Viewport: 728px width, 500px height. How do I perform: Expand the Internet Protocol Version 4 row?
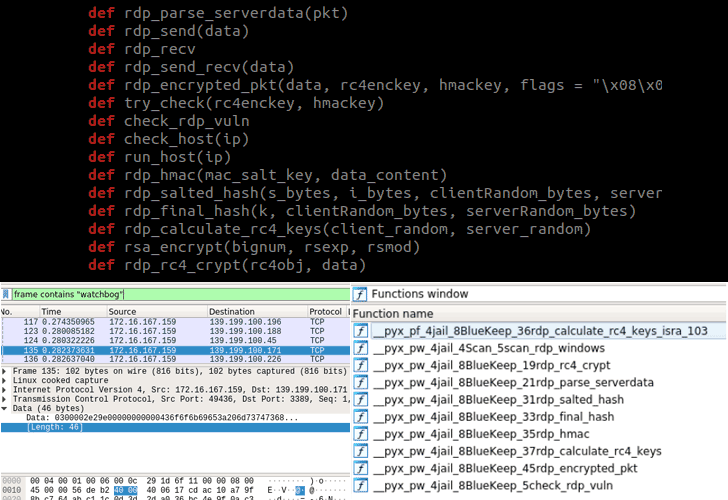click(4, 390)
